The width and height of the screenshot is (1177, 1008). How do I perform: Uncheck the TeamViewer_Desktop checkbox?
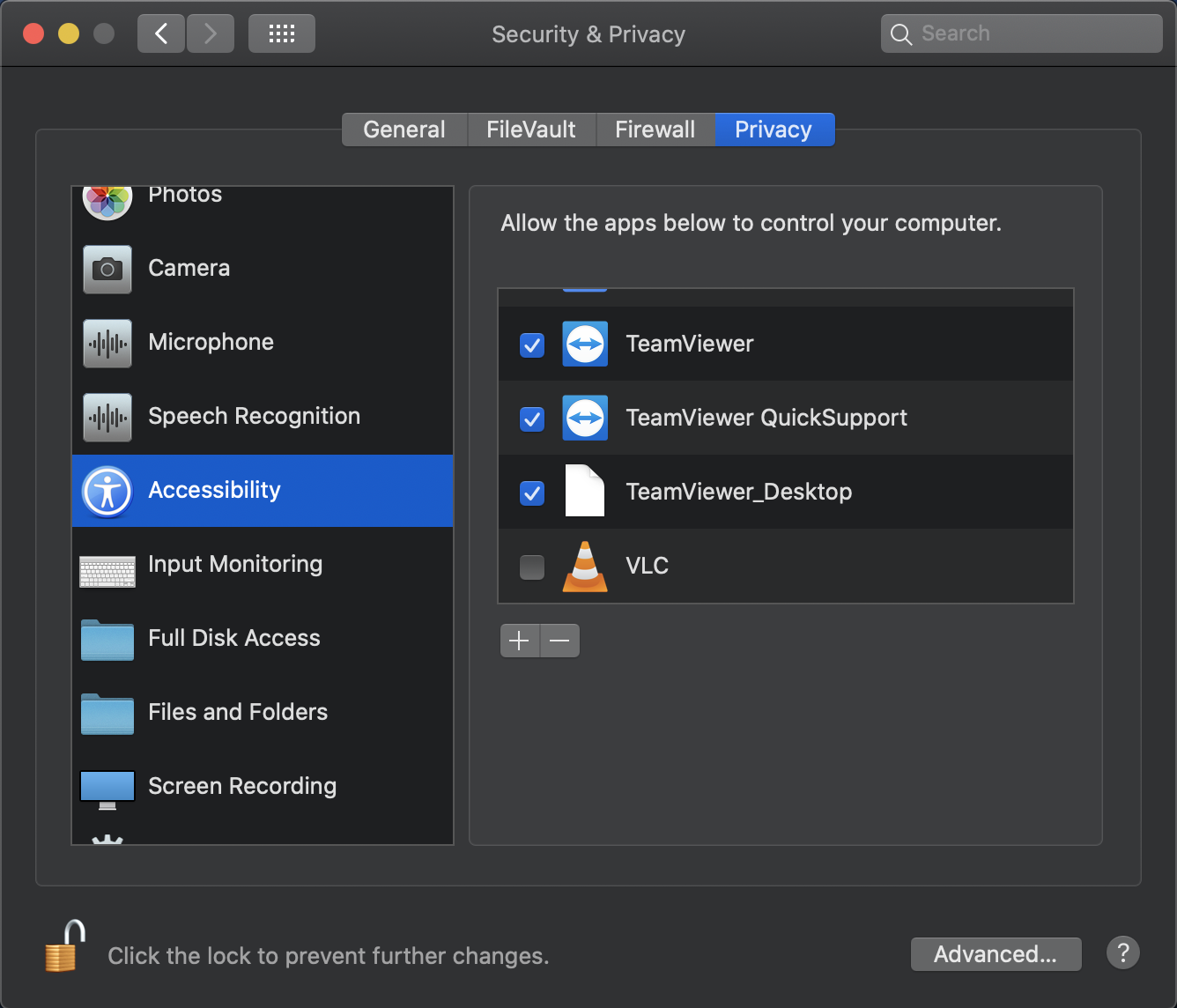pos(532,493)
